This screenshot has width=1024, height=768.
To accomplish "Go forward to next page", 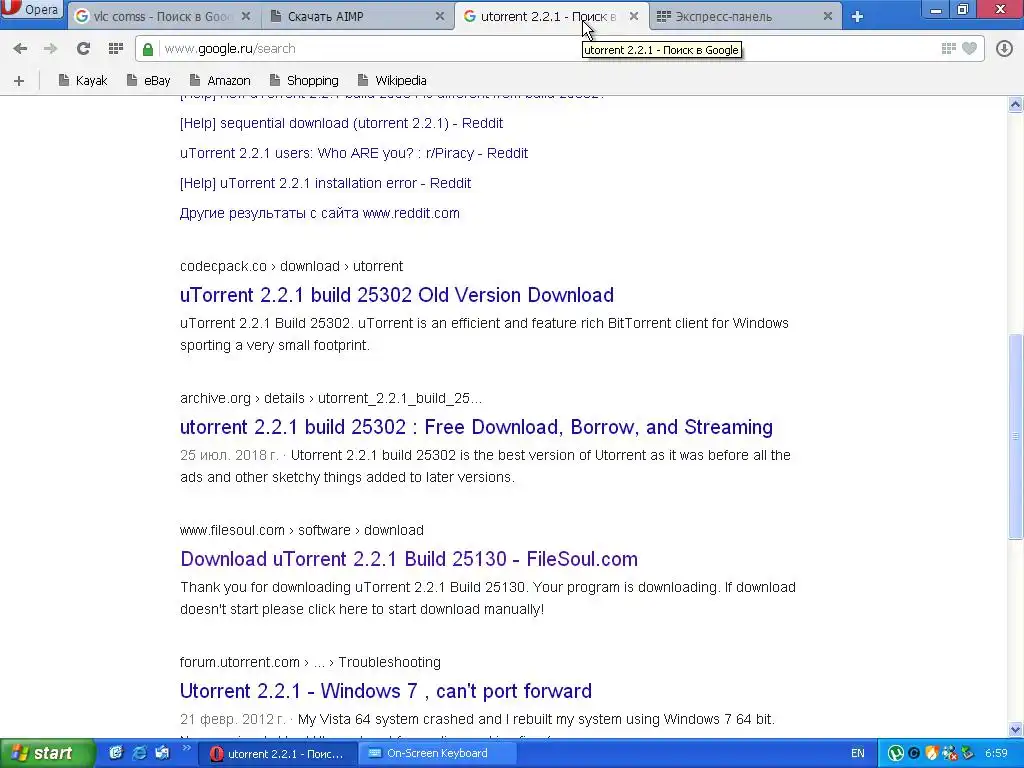I will point(50,48).
